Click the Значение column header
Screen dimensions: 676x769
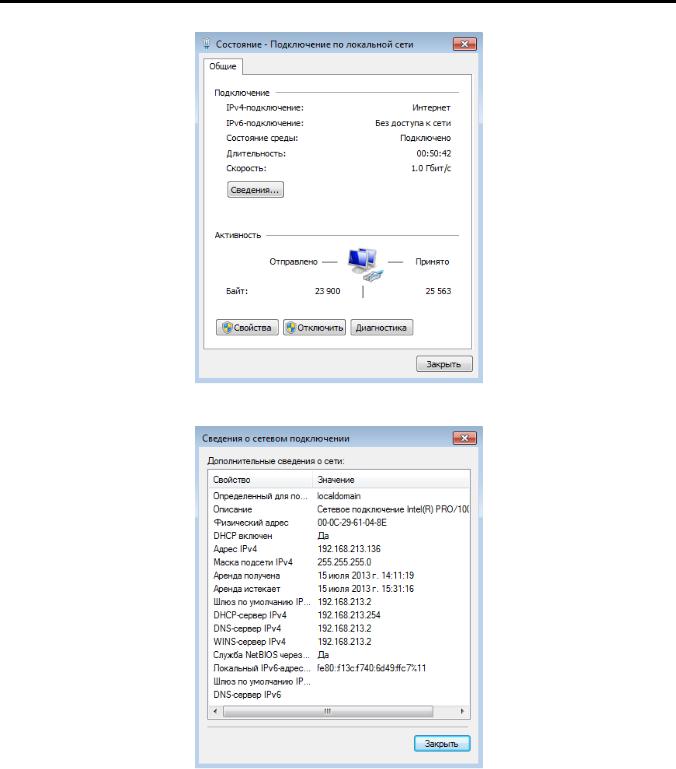coord(391,480)
